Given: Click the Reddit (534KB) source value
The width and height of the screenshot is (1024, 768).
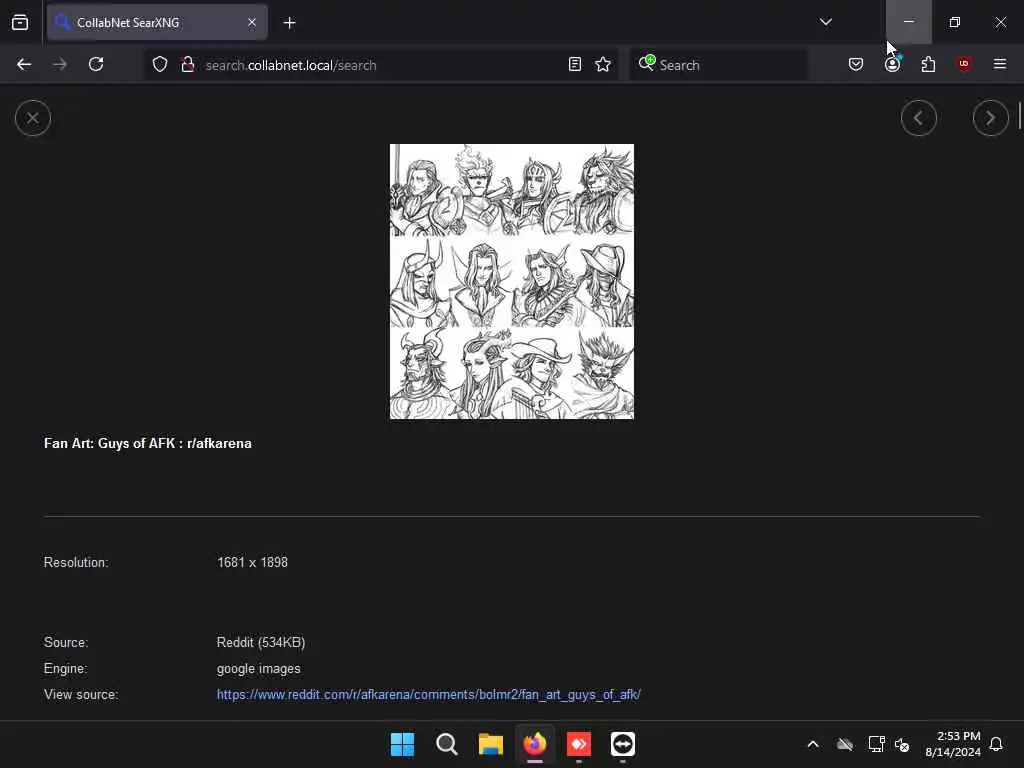Looking at the screenshot, I should pos(261,642).
